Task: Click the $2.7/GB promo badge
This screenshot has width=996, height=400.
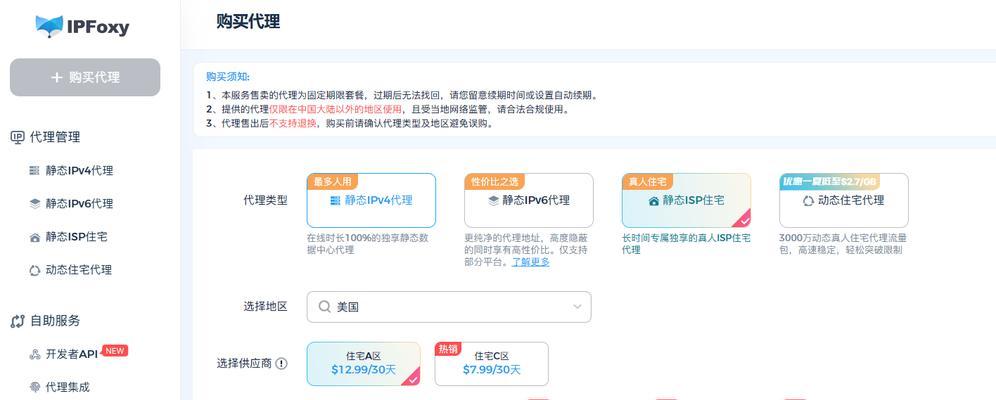Action: point(830,182)
